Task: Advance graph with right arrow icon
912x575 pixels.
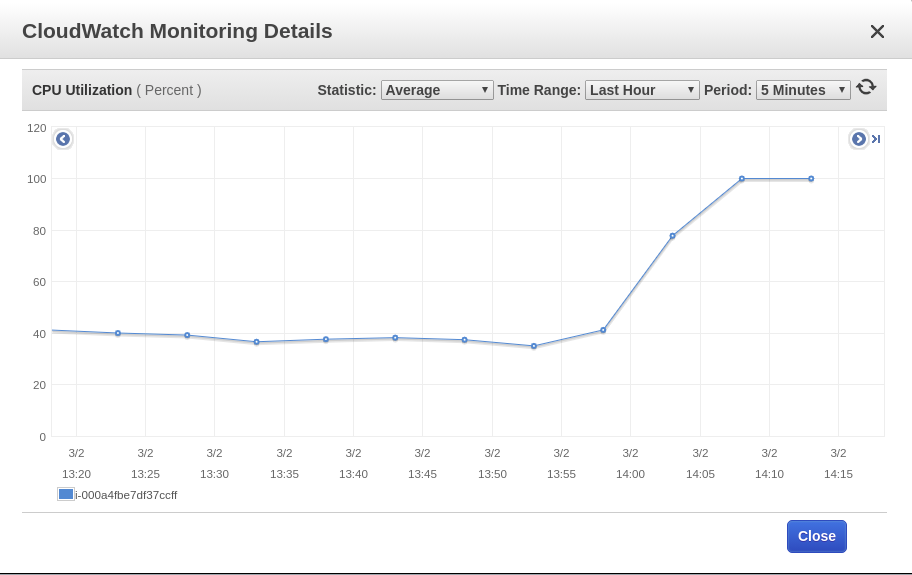Action: tap(858, 139)
